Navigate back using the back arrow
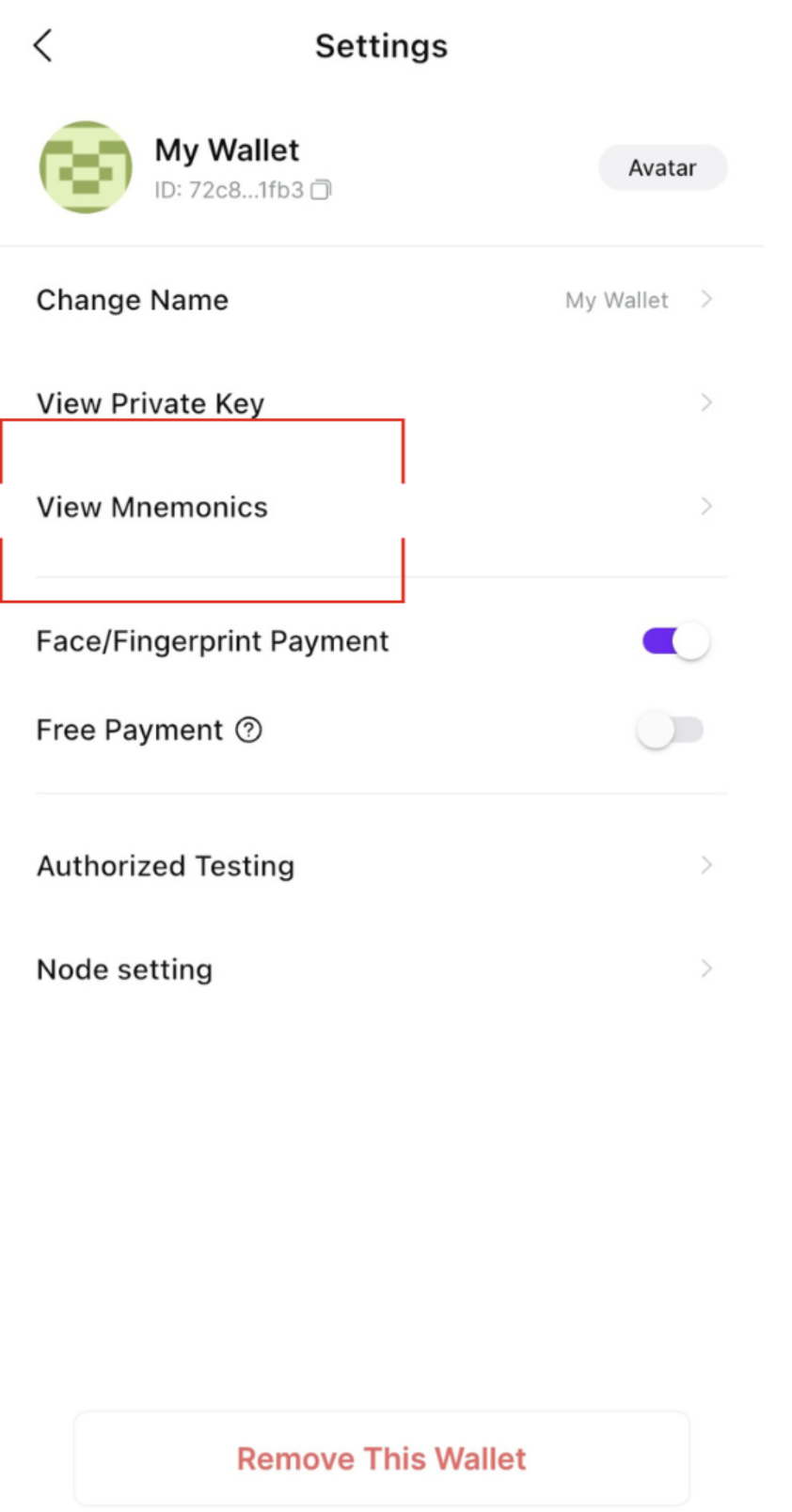792x1512 pixels. click(x=41, y=44)
